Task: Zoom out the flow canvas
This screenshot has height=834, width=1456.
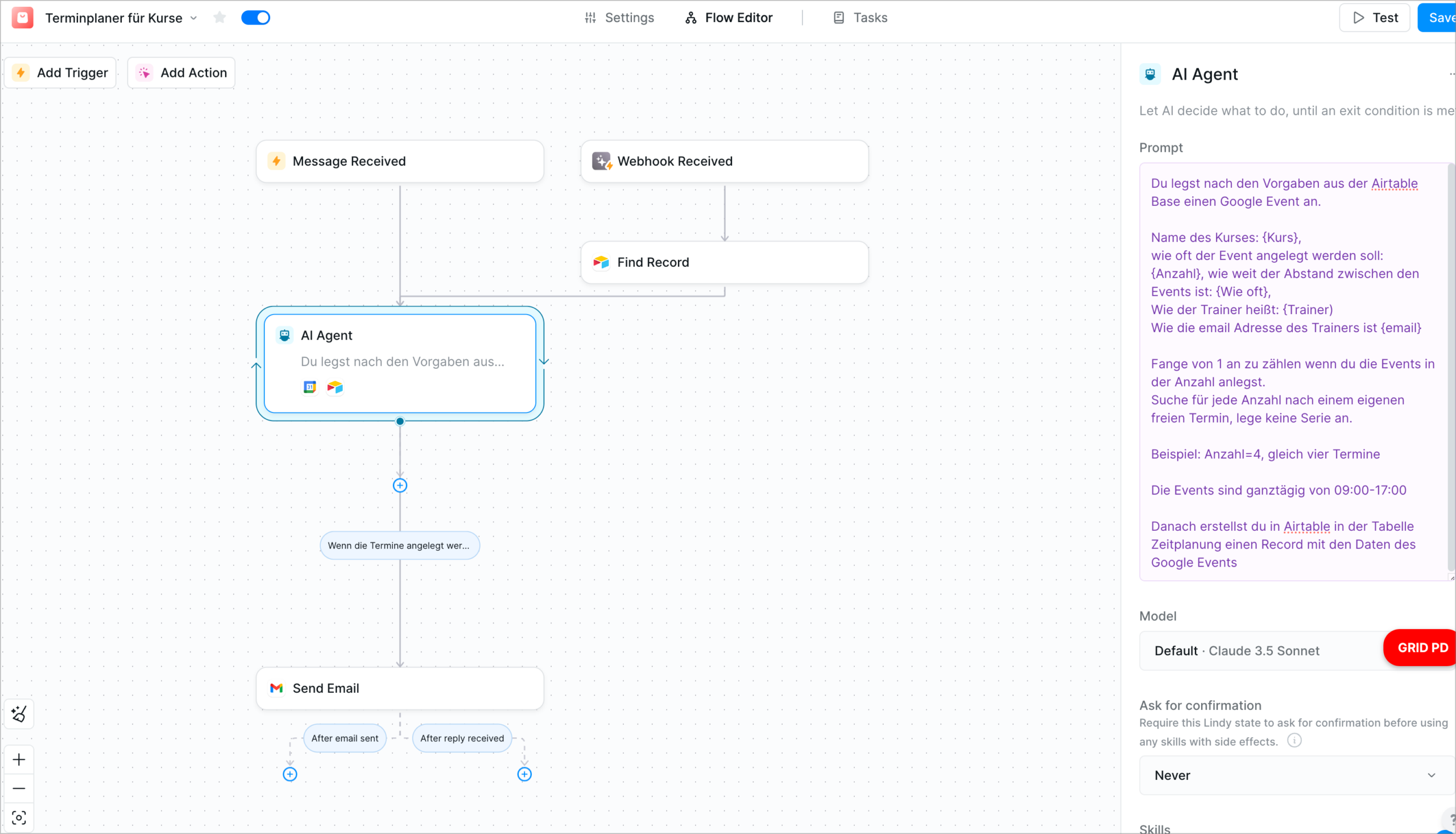Action: 19,788
